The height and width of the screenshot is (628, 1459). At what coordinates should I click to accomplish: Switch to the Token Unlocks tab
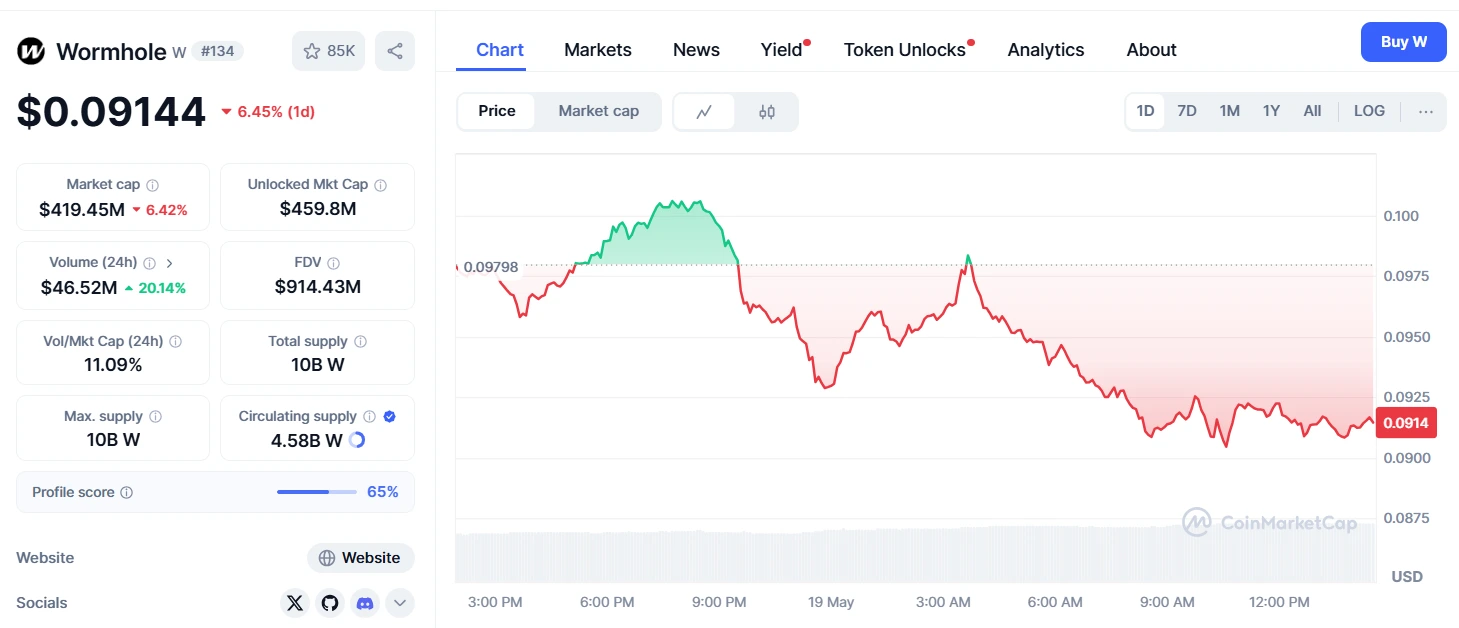(x=905, y=50)
